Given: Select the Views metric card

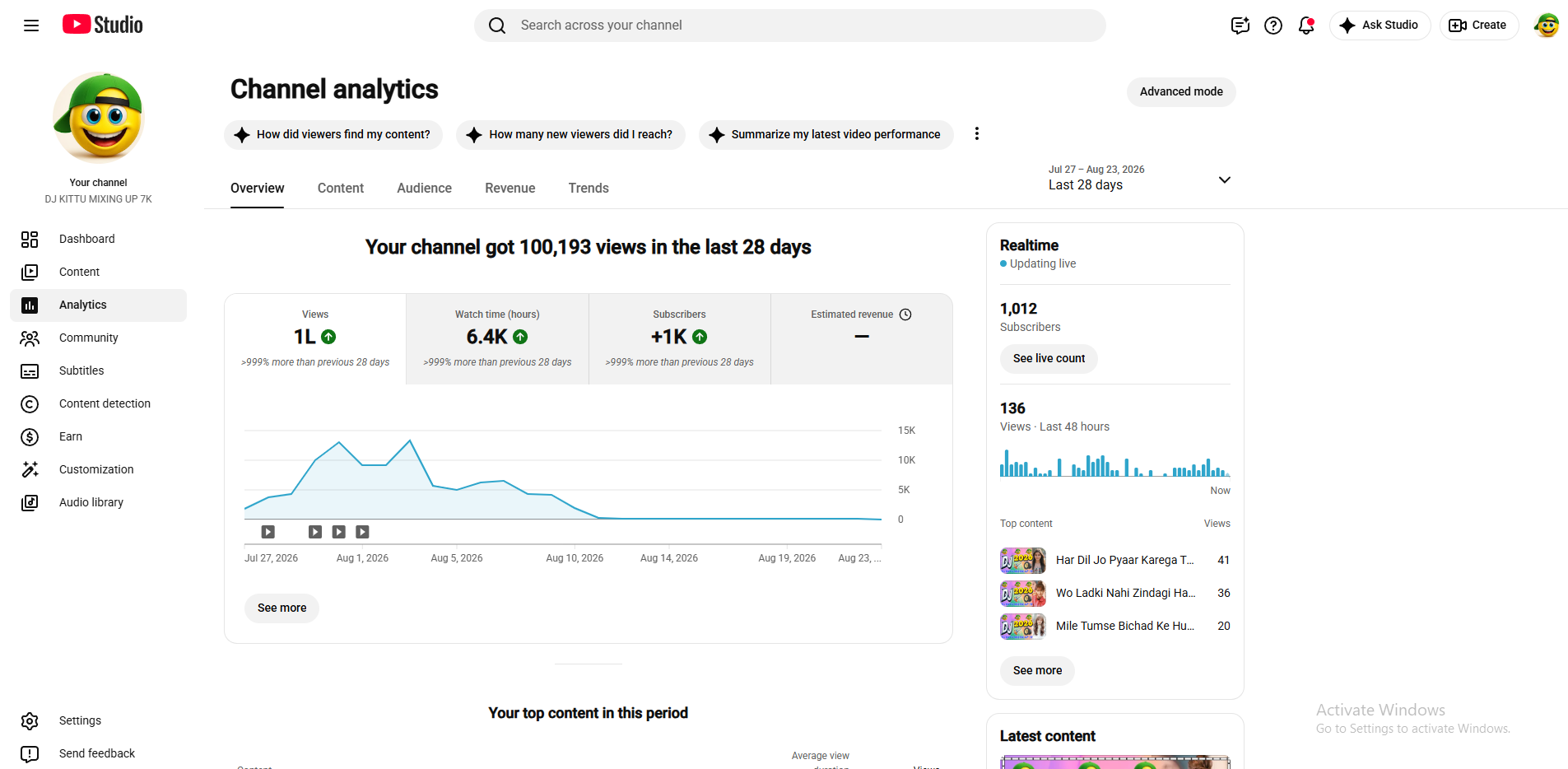Looking at the screenshot, I should [x=315, y=339].
